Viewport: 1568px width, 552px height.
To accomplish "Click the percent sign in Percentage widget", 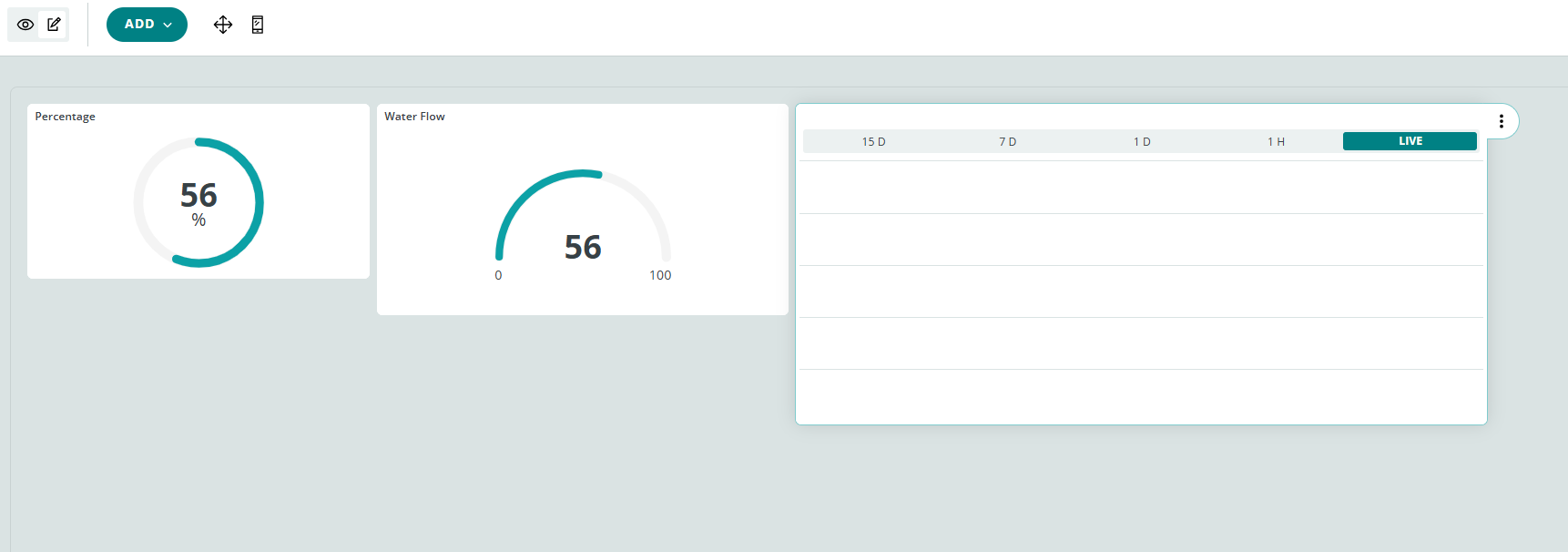I will pos(199,220).
